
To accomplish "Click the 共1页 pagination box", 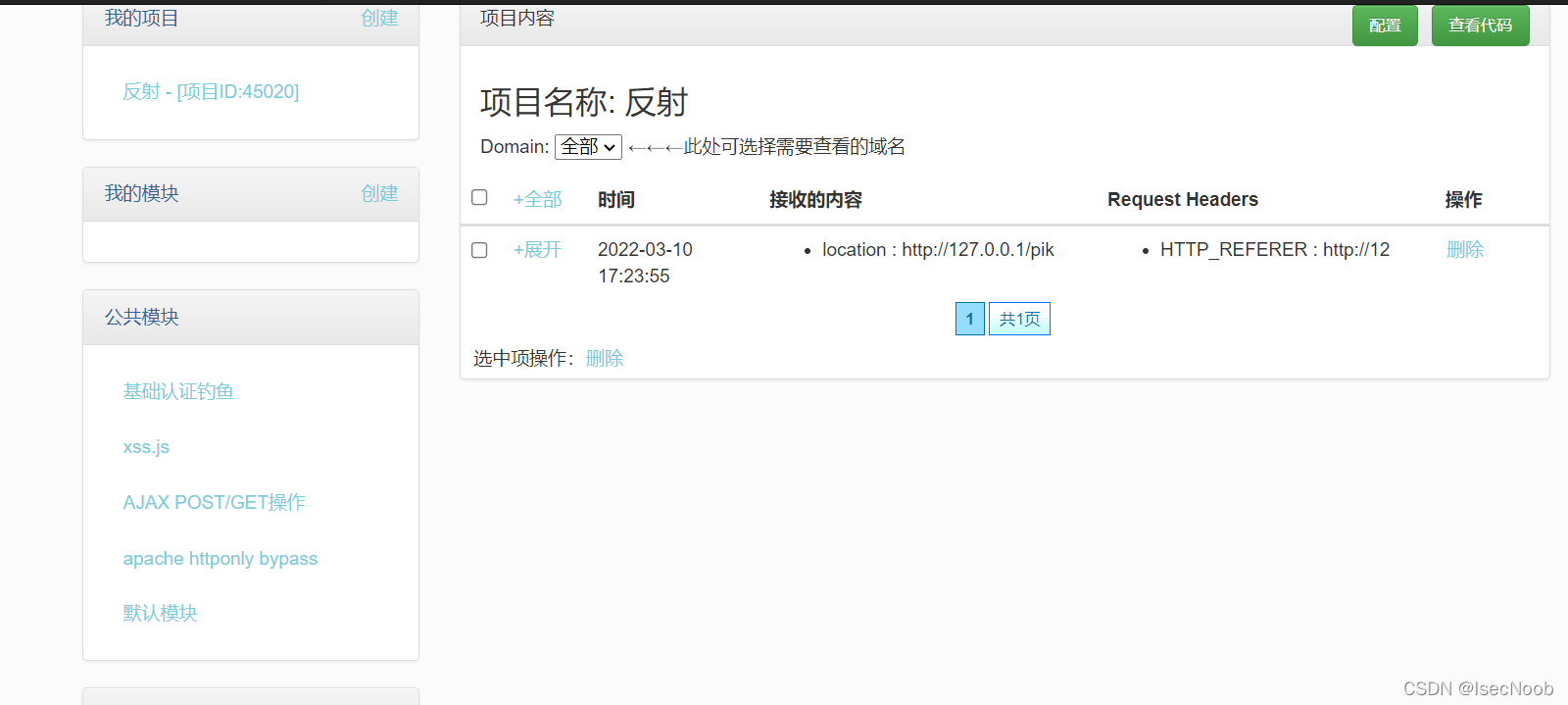I will [x=1019, y=319].
